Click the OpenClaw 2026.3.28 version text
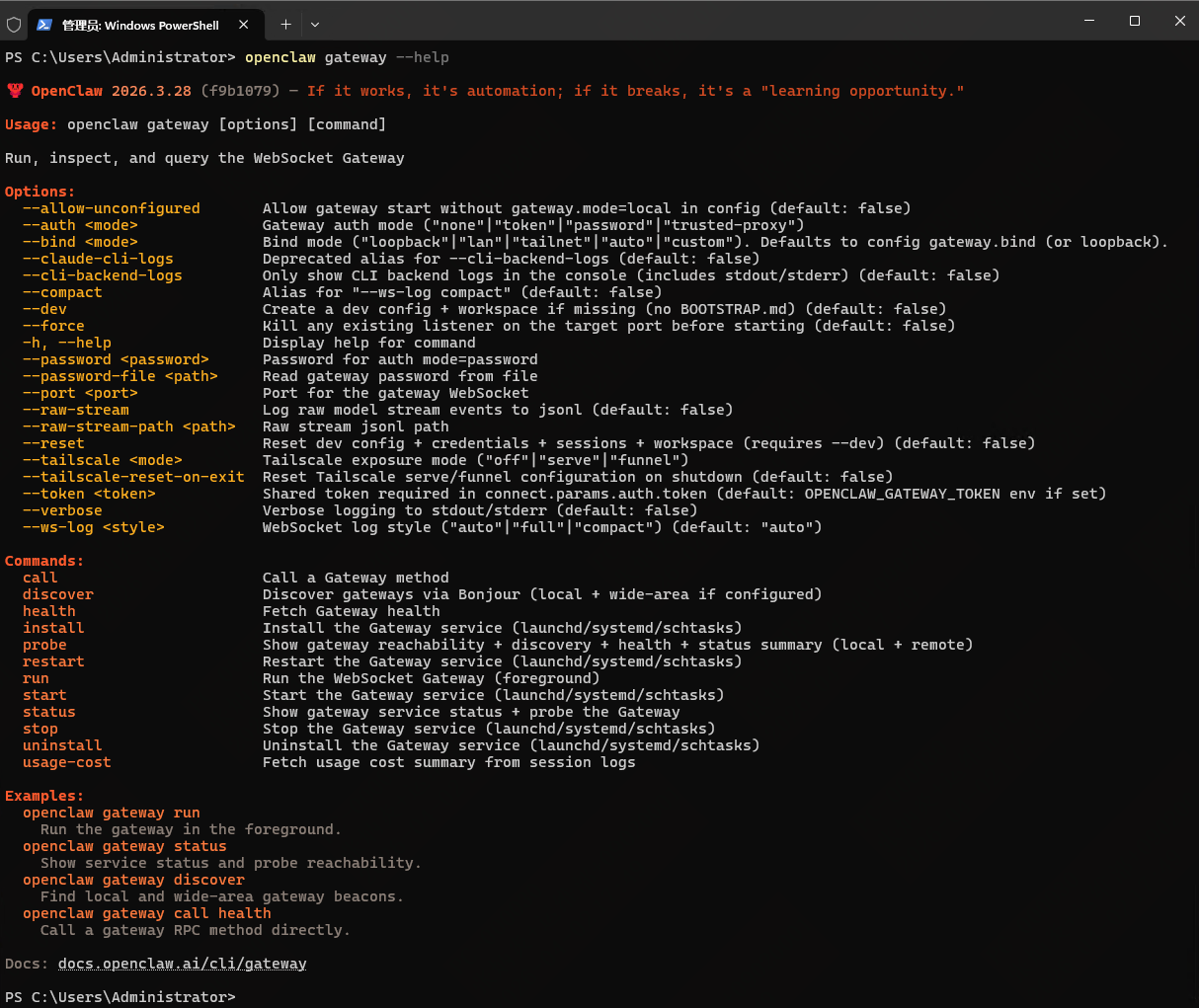1199x1008 pixels. click(x=112, y=91)
